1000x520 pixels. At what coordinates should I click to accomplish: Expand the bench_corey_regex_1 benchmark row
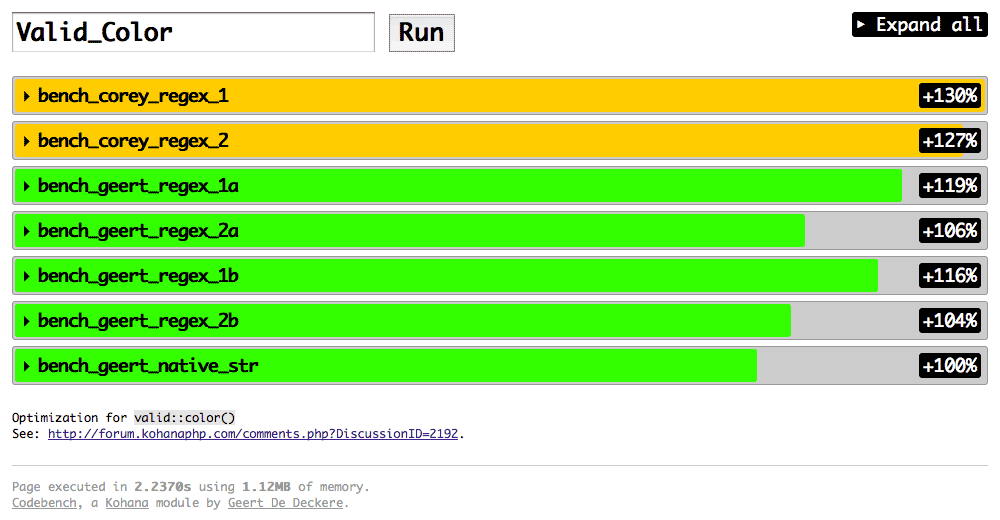point(133,96)
